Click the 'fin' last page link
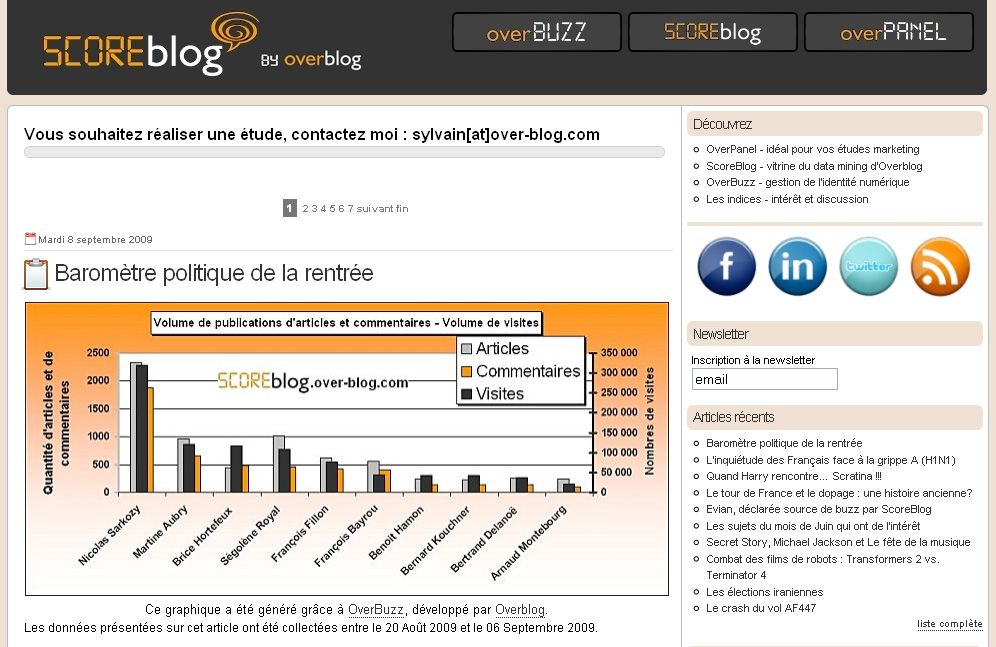Viewport: 996px width, 647px height. point(401,208)
